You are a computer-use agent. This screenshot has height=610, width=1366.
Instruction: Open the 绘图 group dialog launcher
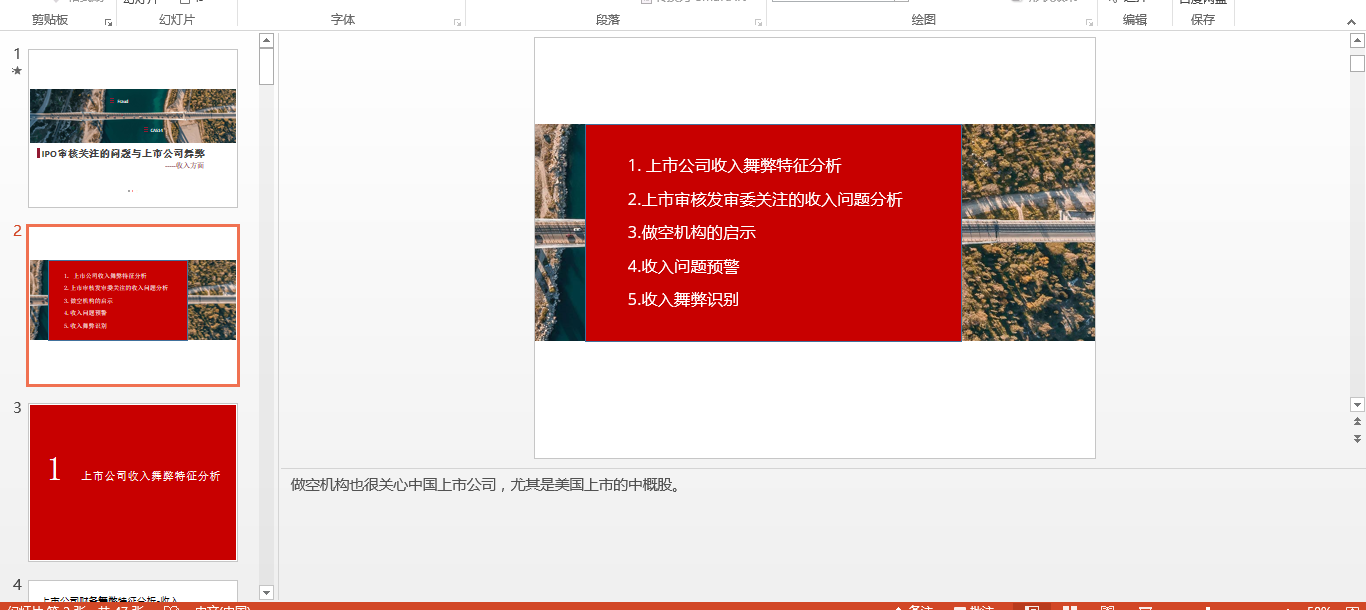[1090, 22]
